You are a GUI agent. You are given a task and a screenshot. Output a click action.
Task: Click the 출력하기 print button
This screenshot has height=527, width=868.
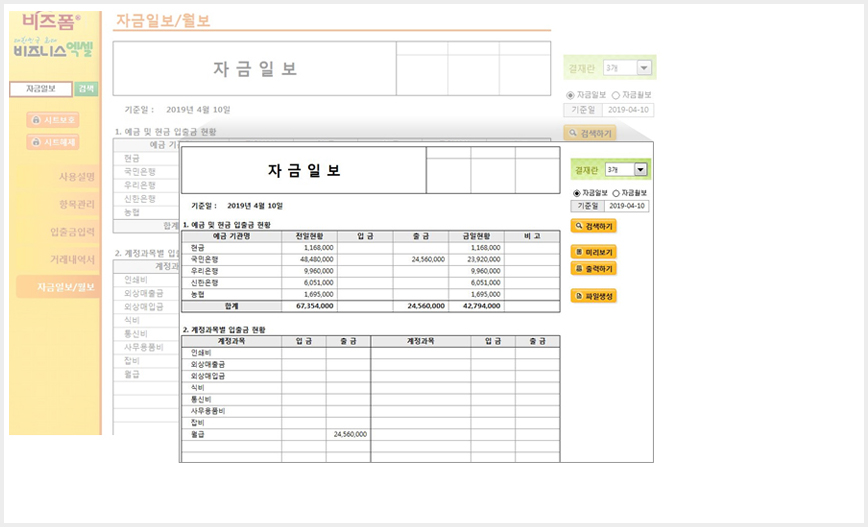click(593, 268)
